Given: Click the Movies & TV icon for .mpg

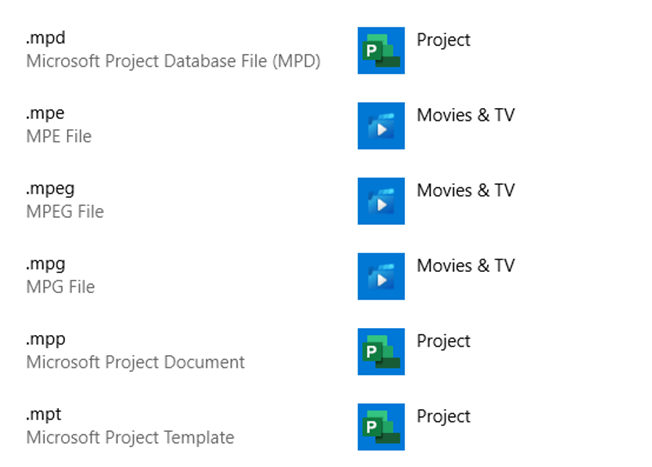Looking at the screenshot, I should pyautogui.click(x=381, y=276).
